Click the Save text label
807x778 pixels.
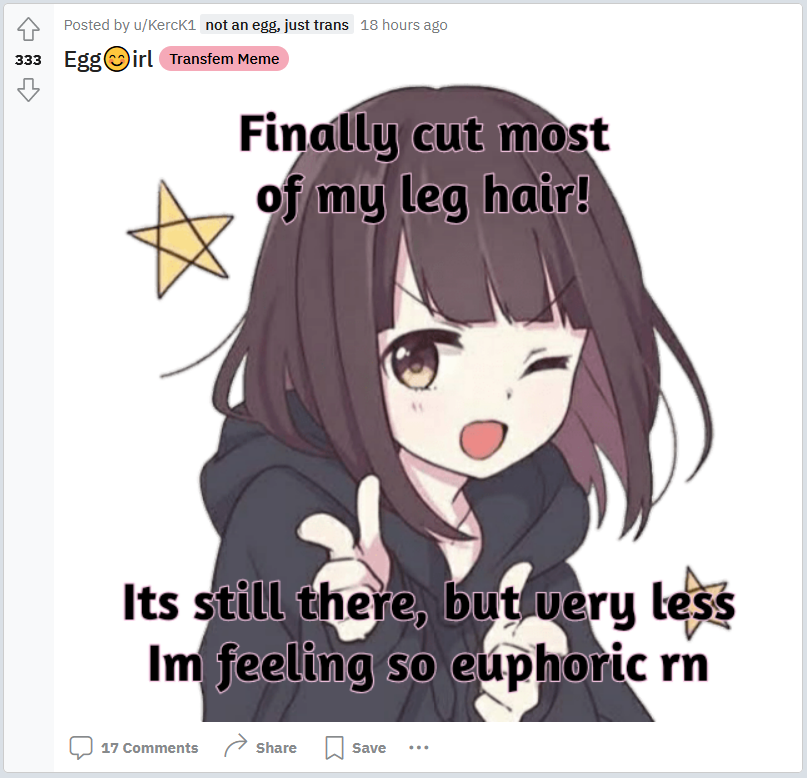(369, 748)
